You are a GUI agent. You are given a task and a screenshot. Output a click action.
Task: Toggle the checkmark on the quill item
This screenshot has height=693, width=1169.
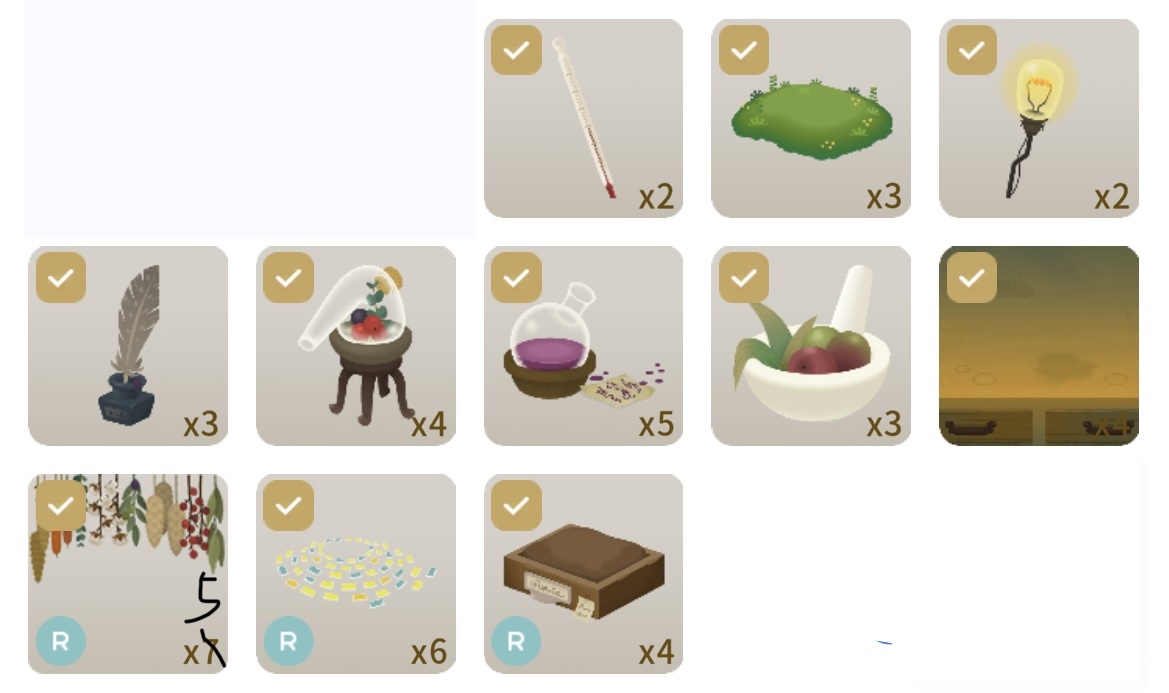click(x=61, y=278)
